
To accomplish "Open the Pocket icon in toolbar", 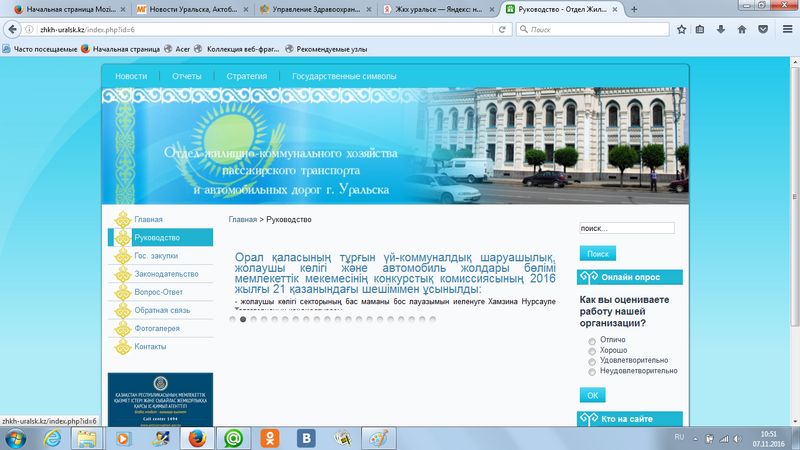I will click(x=763, y=30).
